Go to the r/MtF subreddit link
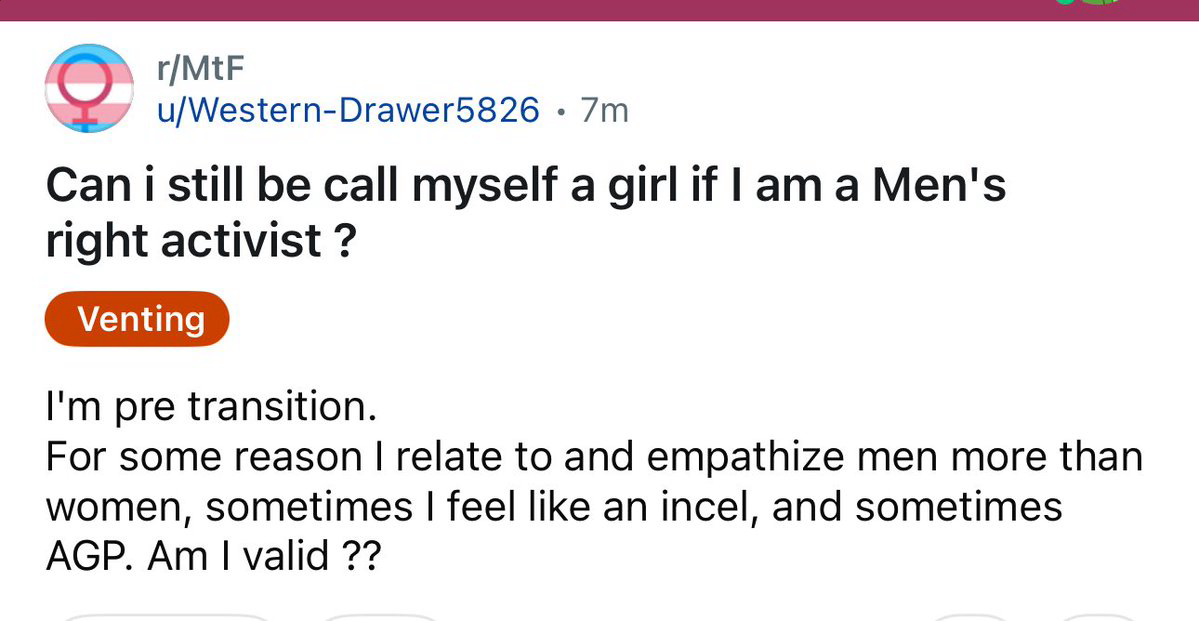Image resolution: width=1199 pixels, height=621 pixels. (x=200, y=69)
